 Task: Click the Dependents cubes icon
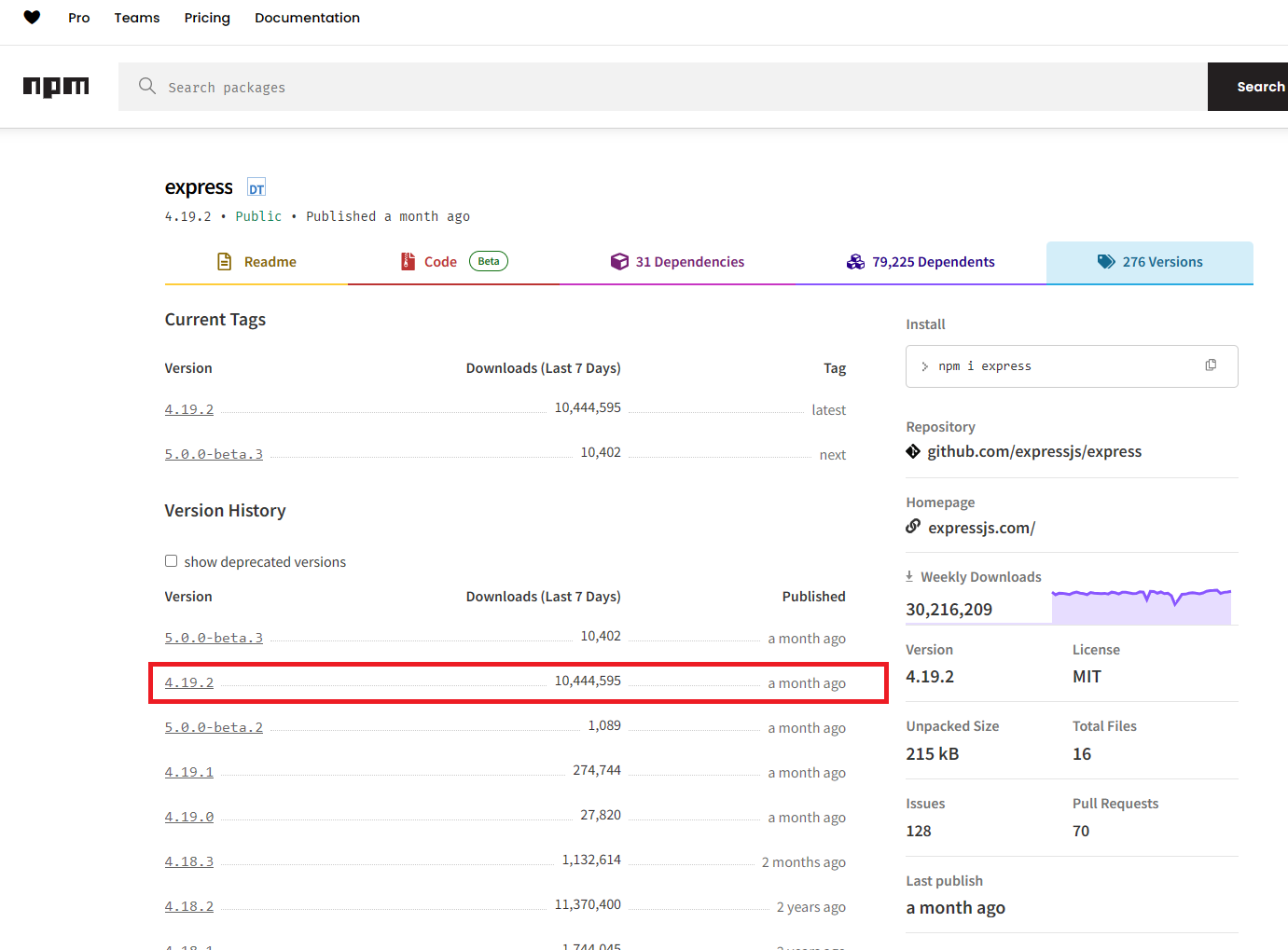855,262
